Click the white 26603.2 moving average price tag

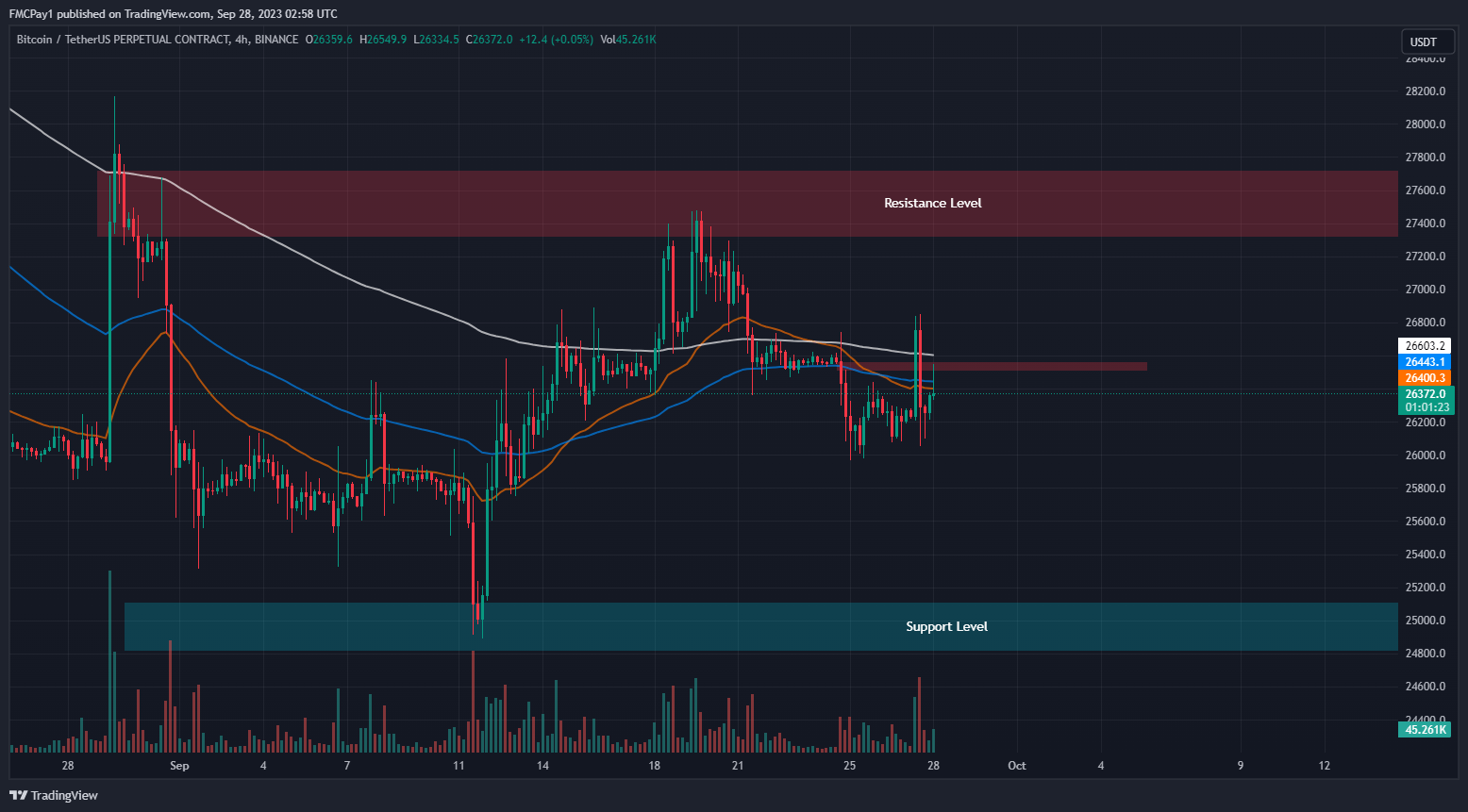point(1425,346)
